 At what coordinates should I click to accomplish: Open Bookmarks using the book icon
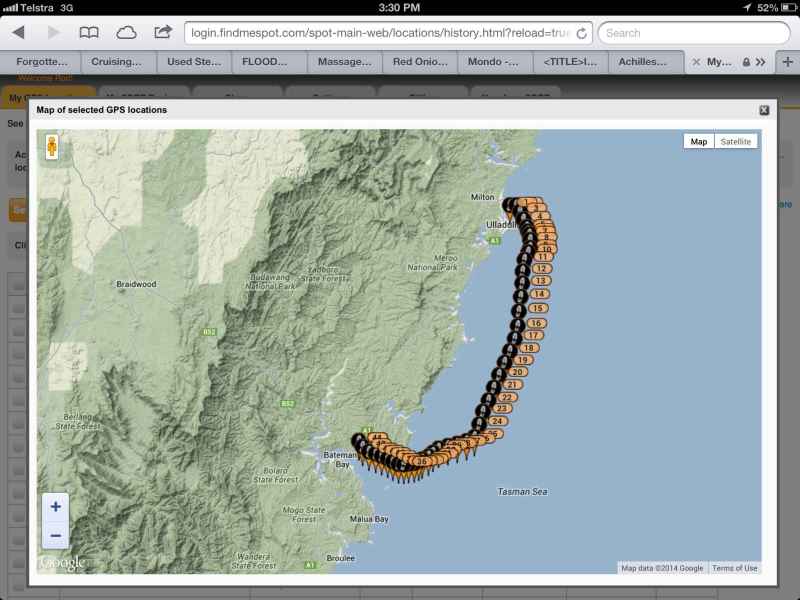(x=91, y=32)
